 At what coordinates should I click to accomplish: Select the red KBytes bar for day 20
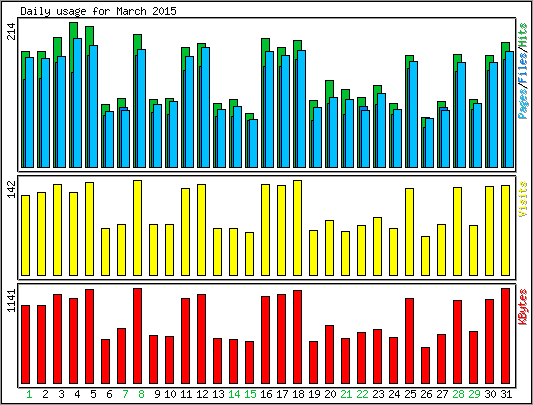click(x=329, y=354)
